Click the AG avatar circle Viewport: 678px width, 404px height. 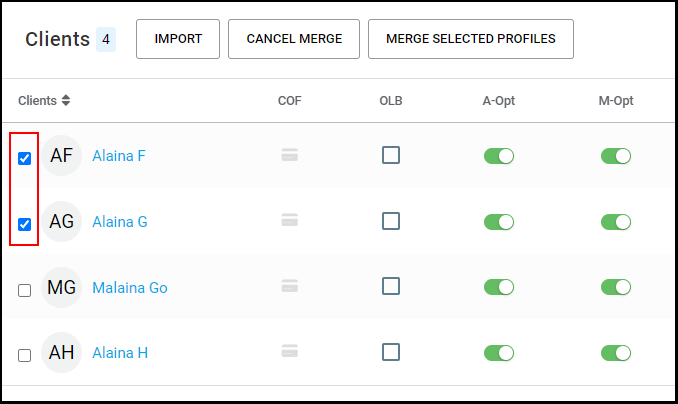click(61, 221)
